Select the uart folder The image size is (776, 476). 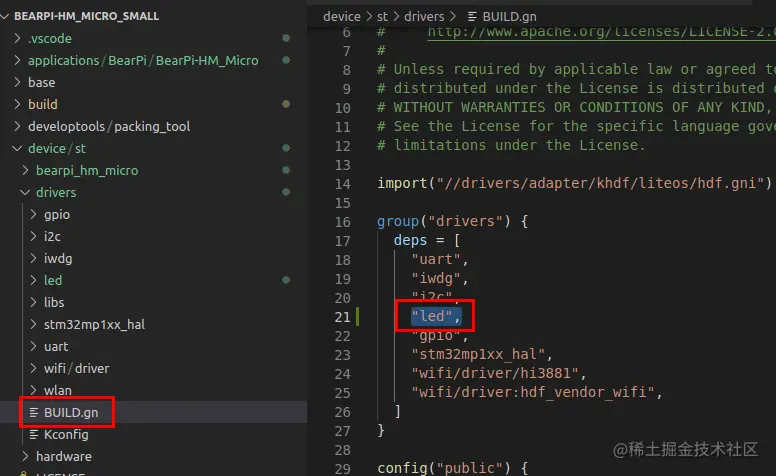[56, 346]
